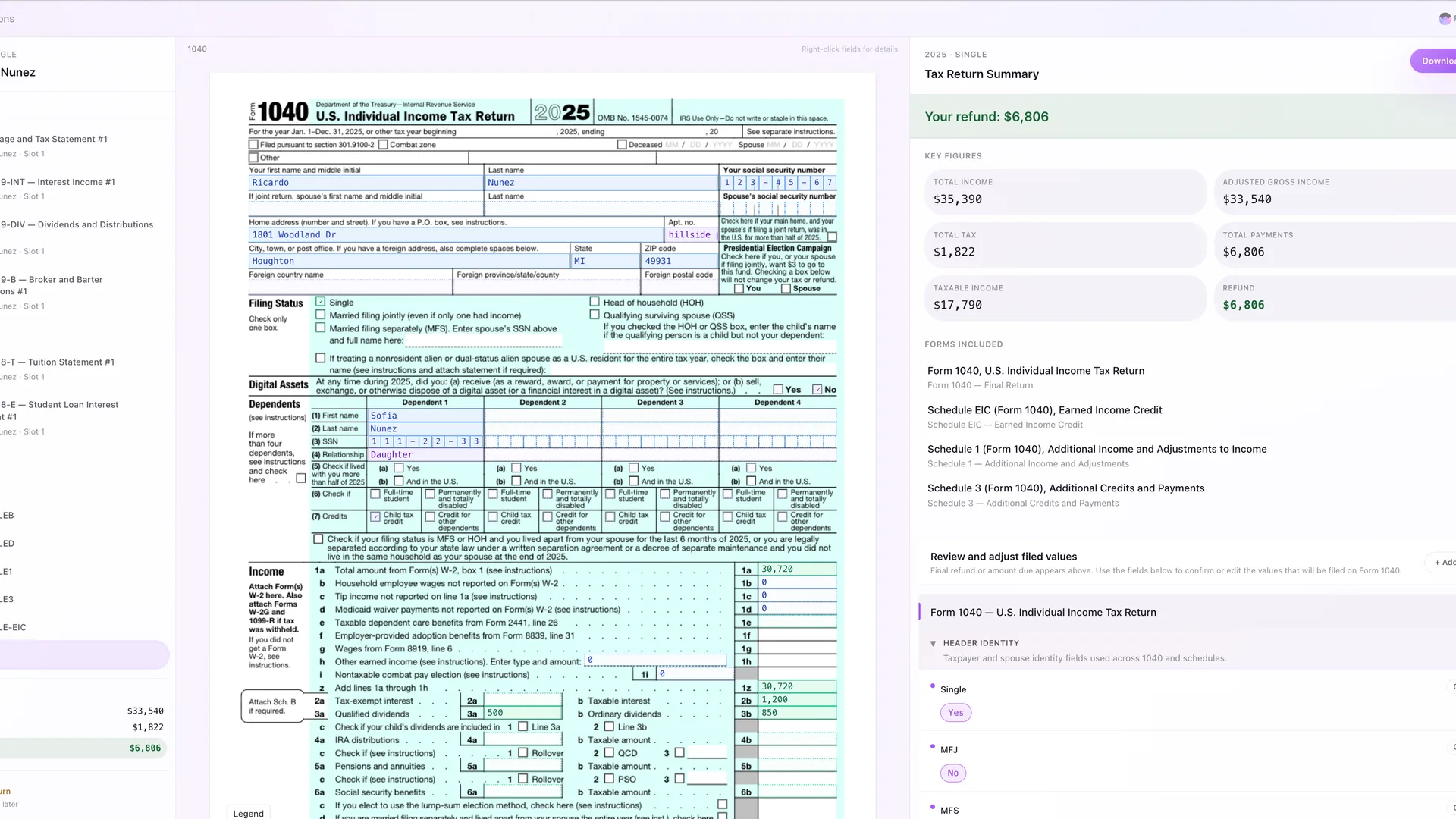Open Schedule 3 Additional Credits and Payments
The image size is (1456, 819).
[1065, 495]
